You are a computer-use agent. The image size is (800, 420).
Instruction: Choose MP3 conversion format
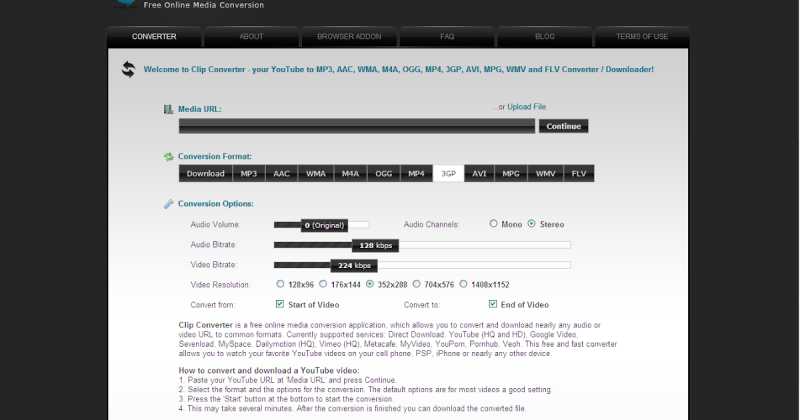248,174
